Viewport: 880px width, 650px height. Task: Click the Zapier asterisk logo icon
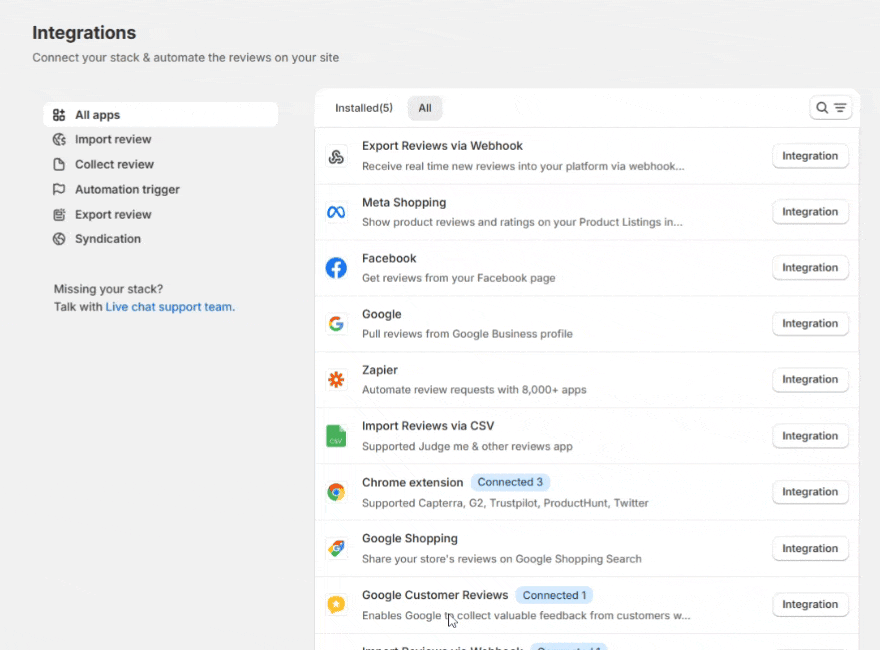click(x=336, y=380)
